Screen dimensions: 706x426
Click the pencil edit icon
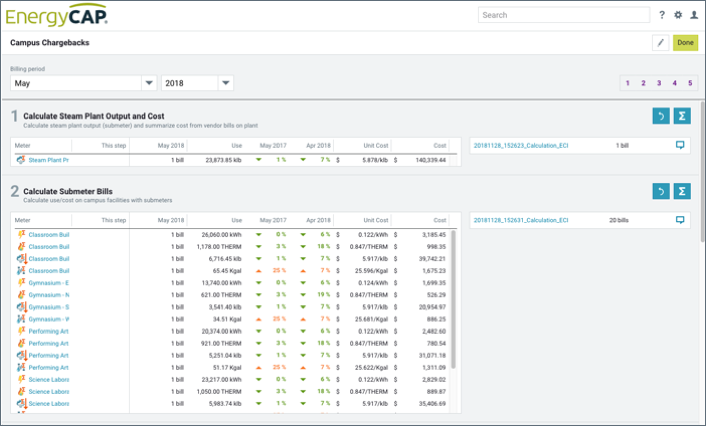pos(660,42)
